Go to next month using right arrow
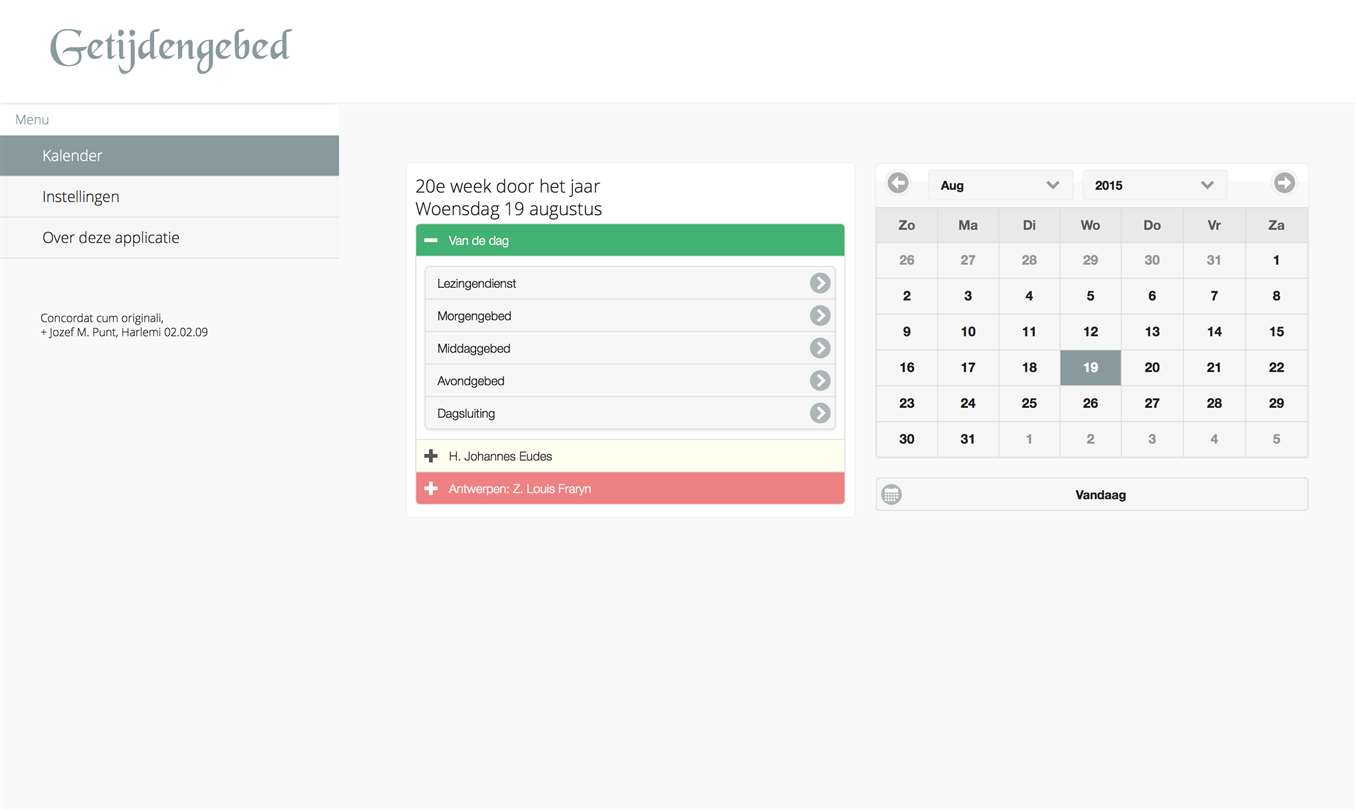 1284,183
